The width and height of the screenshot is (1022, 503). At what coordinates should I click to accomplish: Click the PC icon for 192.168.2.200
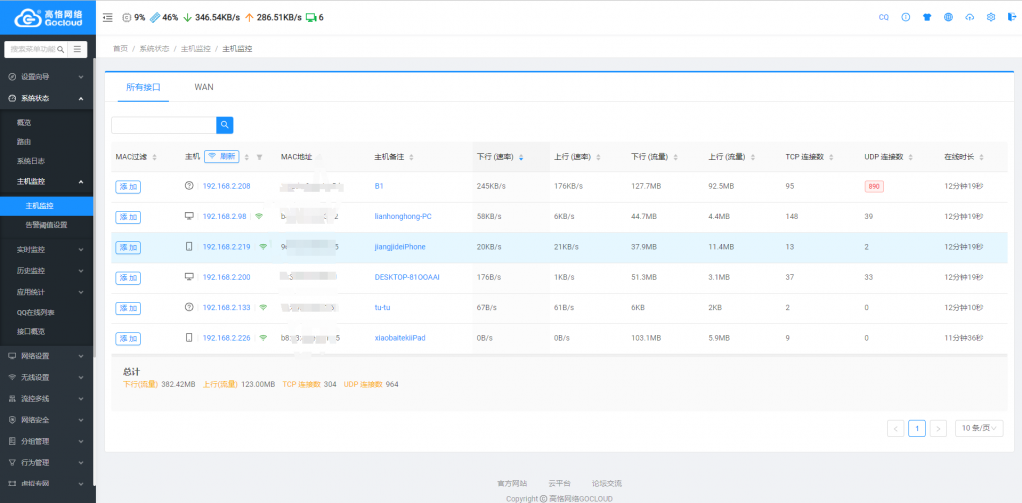tap(189, 277)
